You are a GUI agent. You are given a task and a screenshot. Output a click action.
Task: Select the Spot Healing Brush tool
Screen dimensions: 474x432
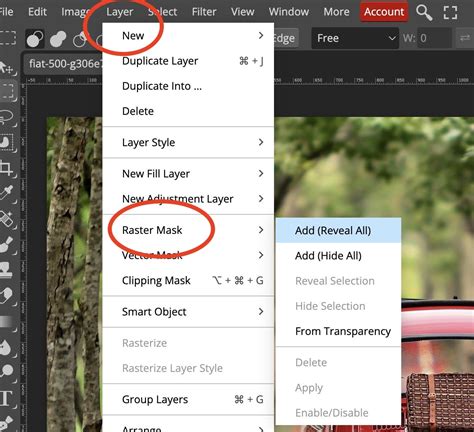click(x=7, y=218)
